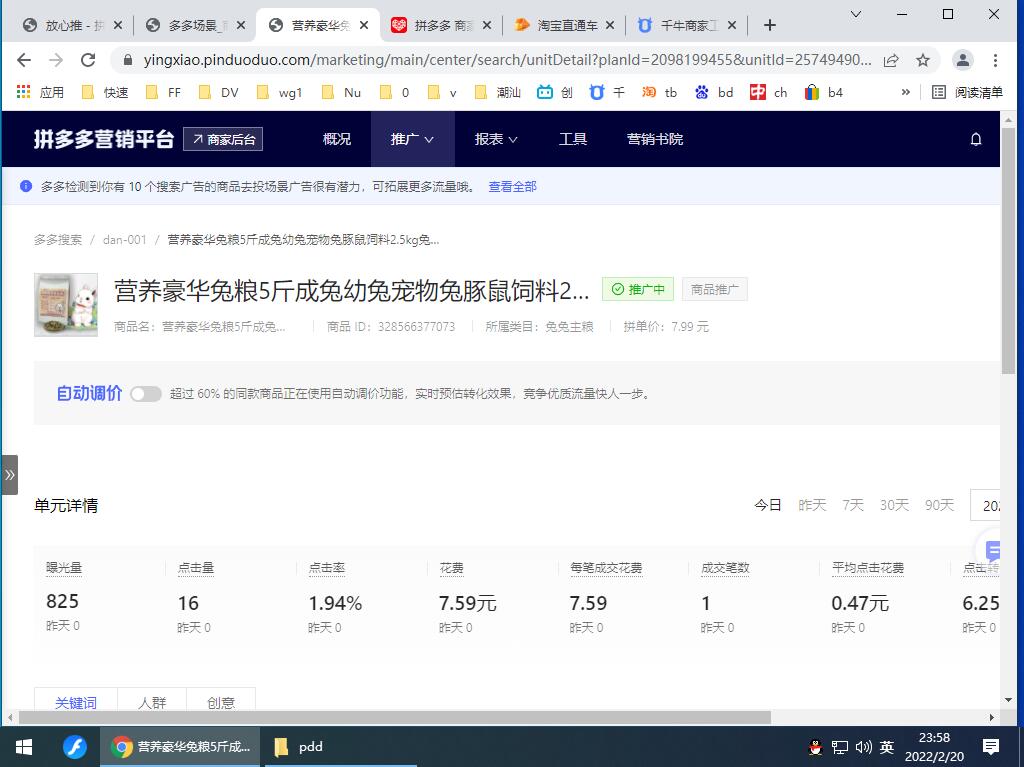This screenshot has width=1024, height=767.
Task: Open the '千' Qianniu bookmark
Action: [607, 92]
